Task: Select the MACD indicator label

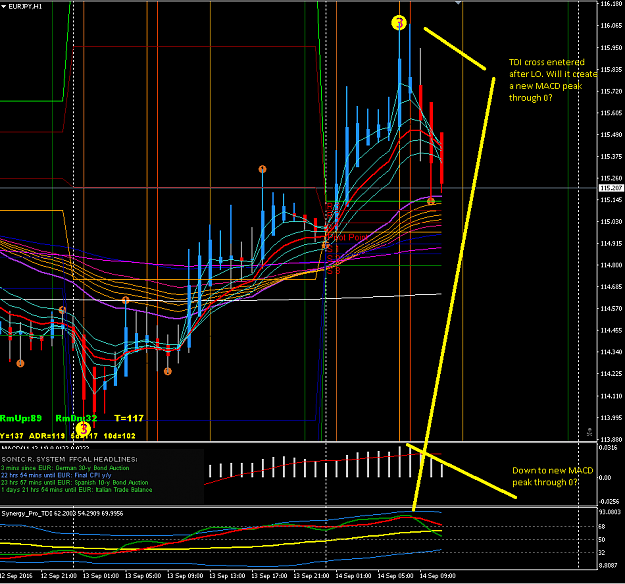Action: 45,448
